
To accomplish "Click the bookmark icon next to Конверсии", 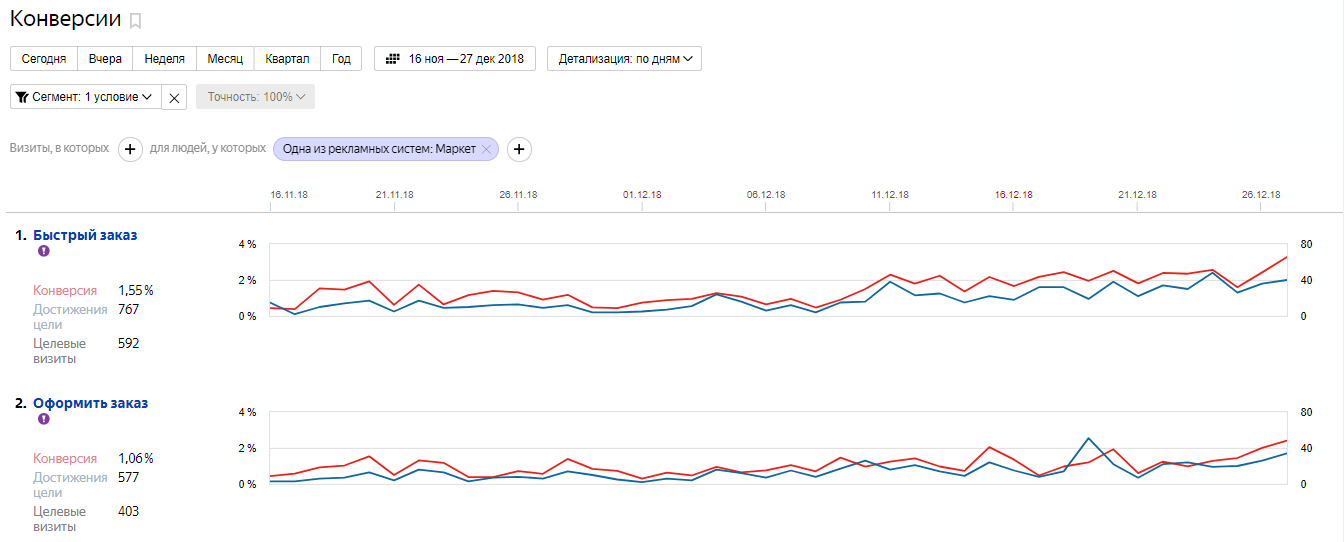I will [x=136, y=21].
